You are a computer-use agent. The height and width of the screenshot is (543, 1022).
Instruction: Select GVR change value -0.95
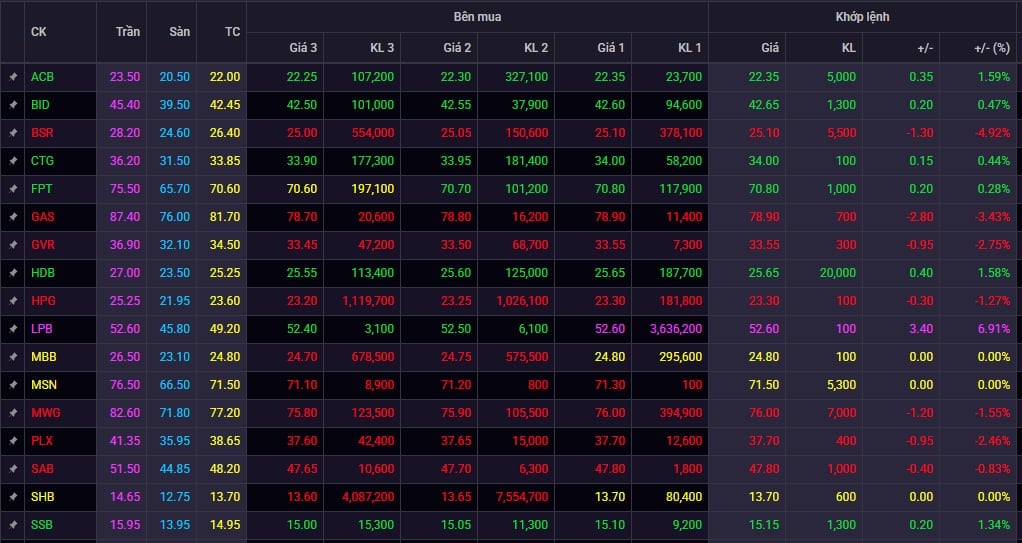pyautogui.click(x=920, y=245)
